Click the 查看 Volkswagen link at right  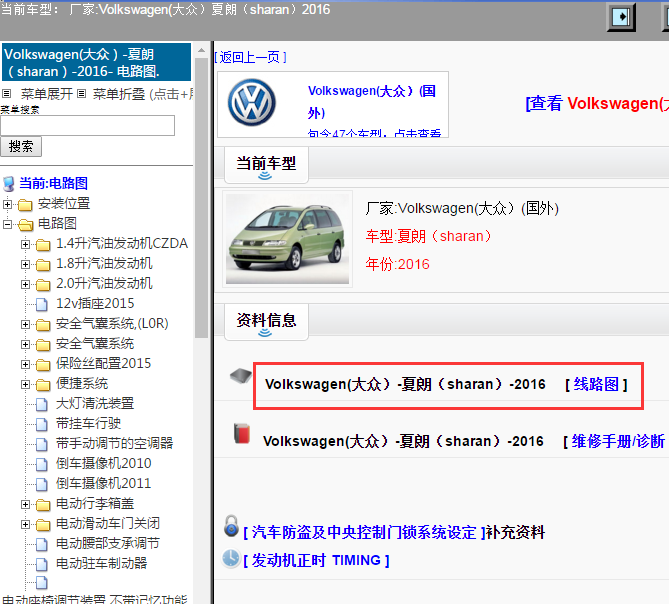coord(597,103)
